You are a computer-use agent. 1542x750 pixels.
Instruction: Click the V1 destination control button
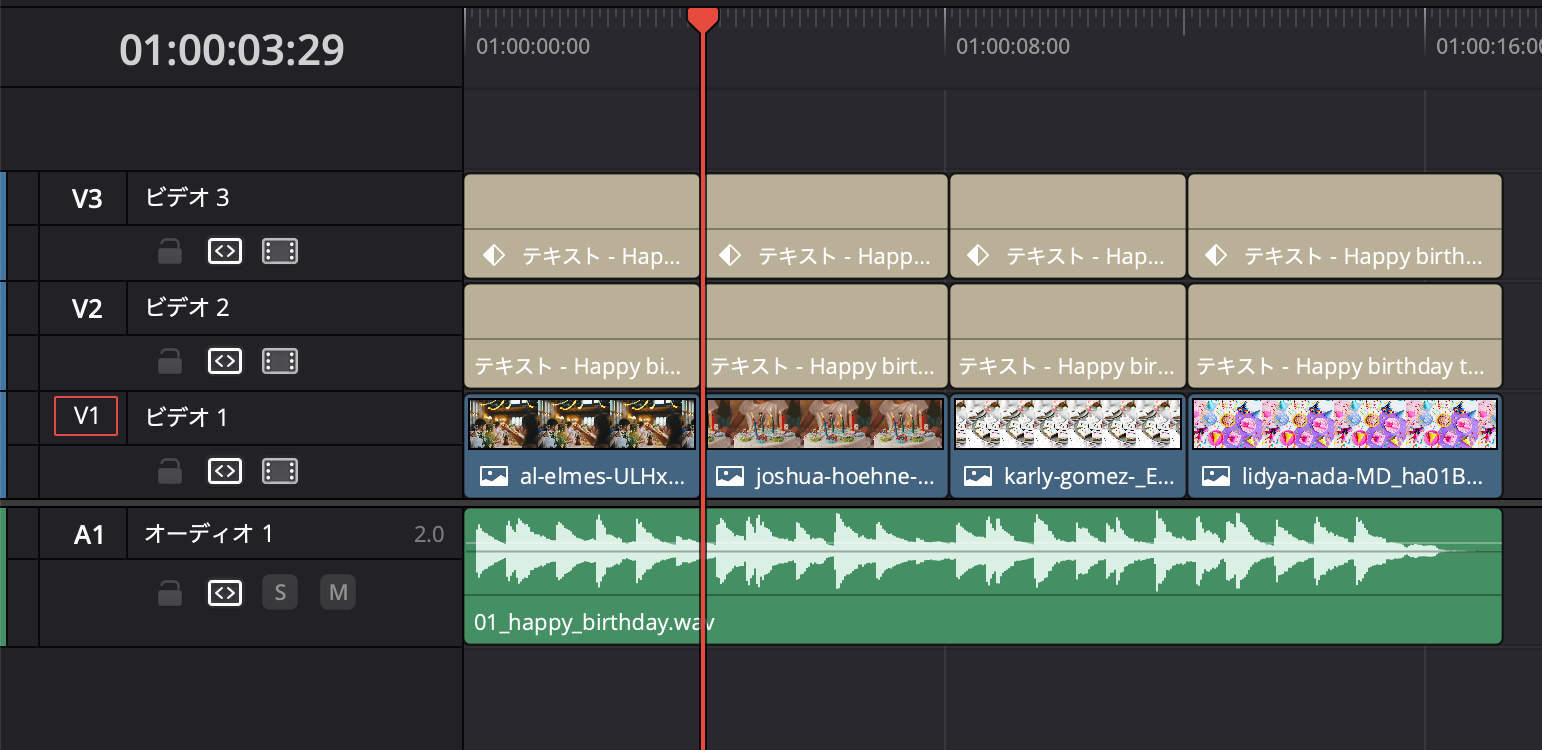86,416
